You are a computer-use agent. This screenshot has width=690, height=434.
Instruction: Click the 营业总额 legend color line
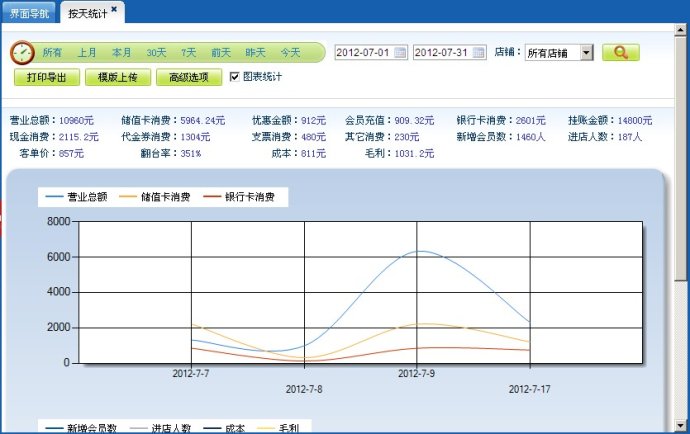[54, 197]
